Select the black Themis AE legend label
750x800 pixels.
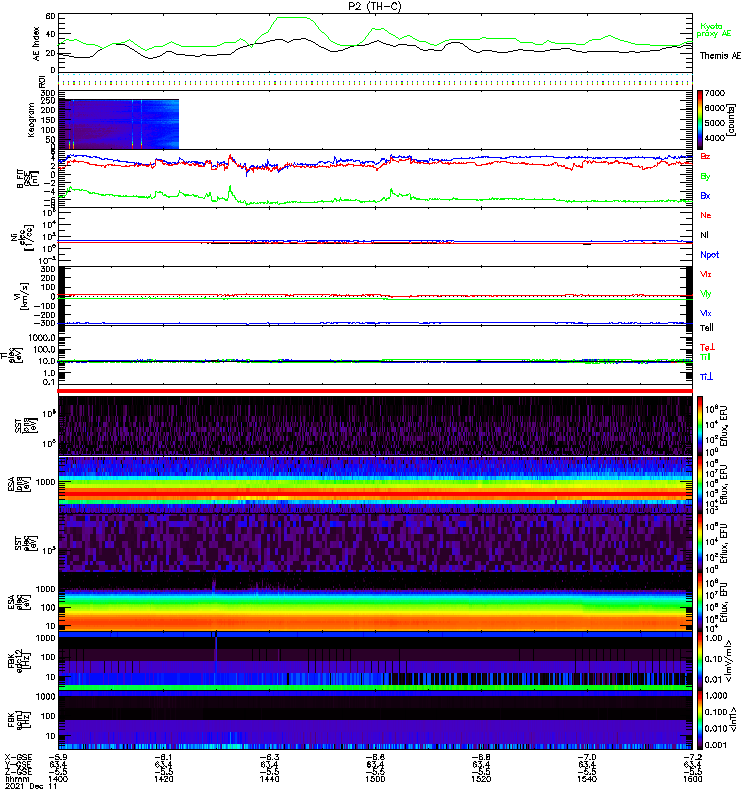[720, 55]
